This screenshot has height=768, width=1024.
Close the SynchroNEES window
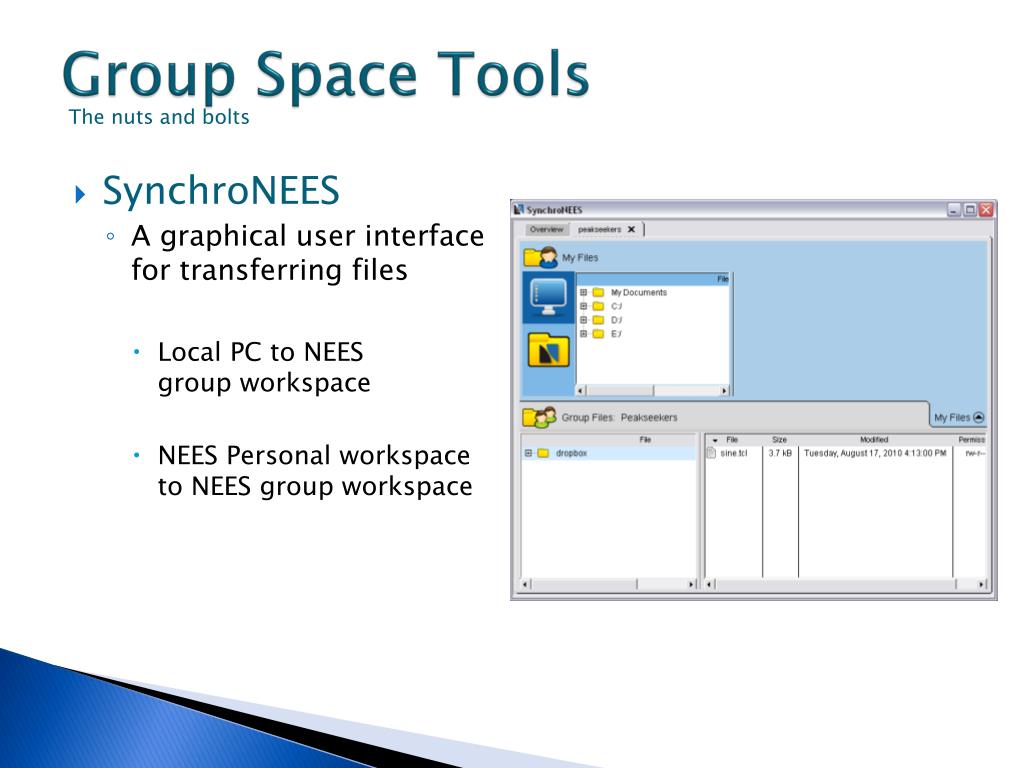pyautogui.click(x=986, y=210)
